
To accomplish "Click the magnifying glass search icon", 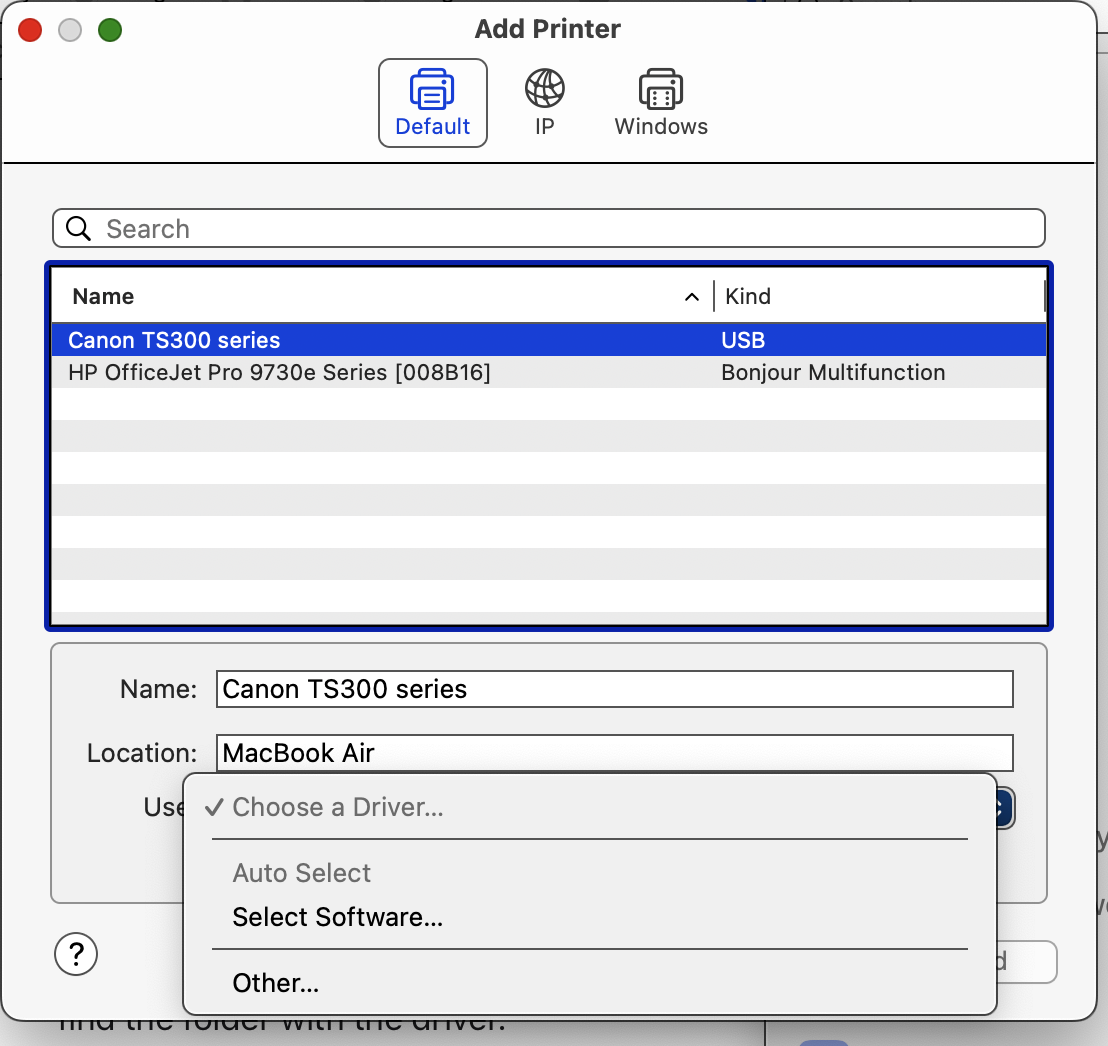I will 78,228.
